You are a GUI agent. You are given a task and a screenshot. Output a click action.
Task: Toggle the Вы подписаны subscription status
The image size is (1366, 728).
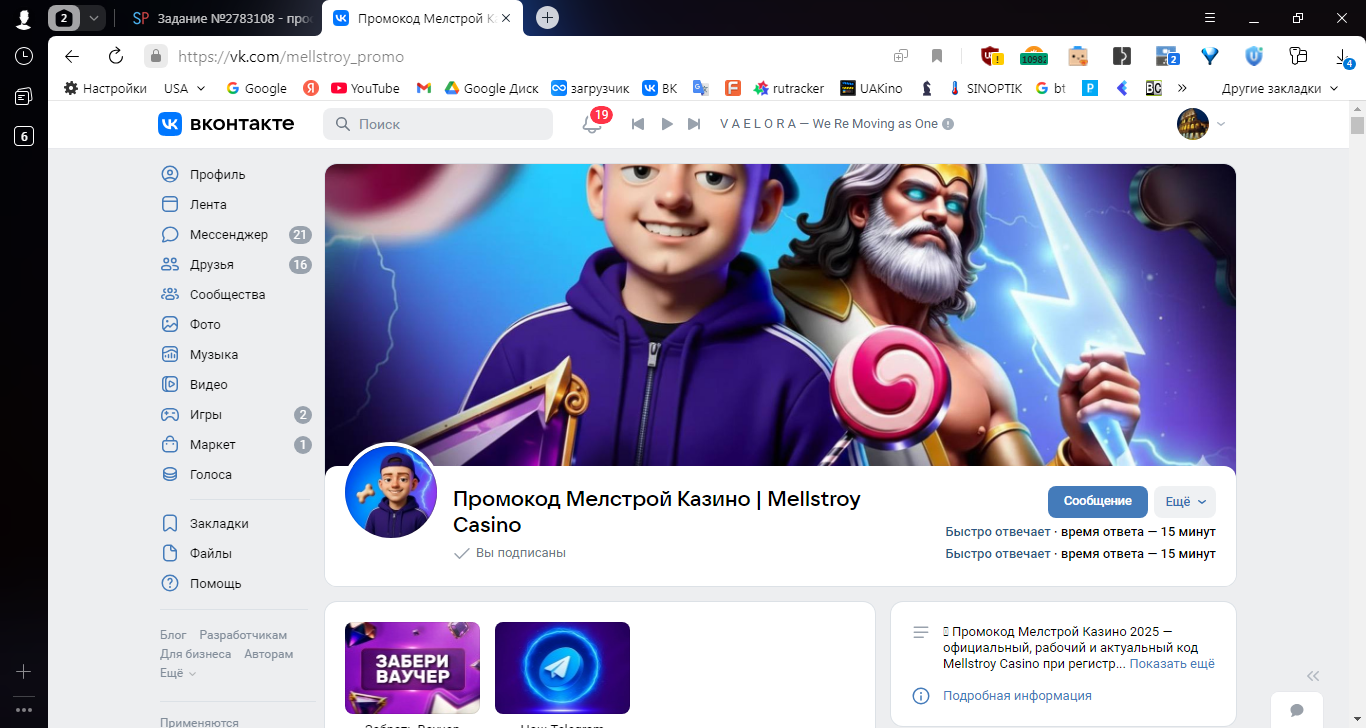pyautogui.click(x=510, y=553)
